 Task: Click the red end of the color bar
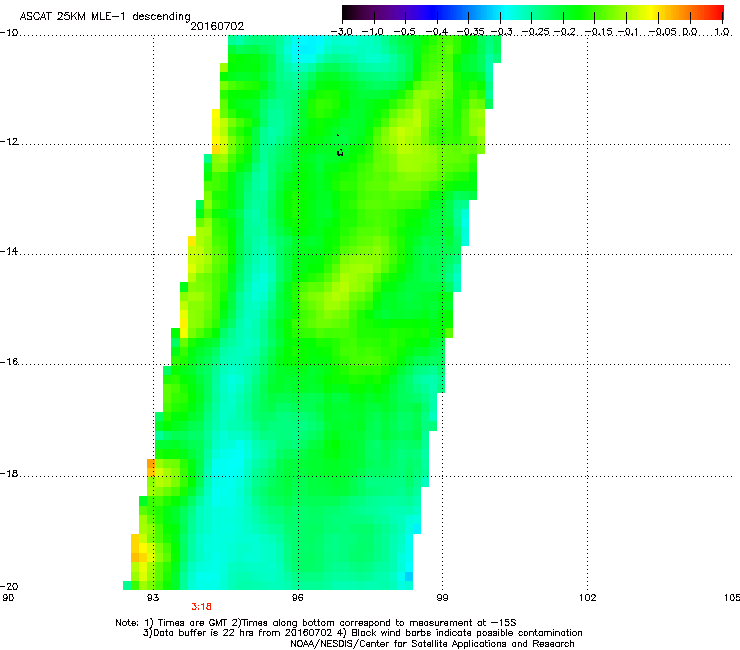718,12
